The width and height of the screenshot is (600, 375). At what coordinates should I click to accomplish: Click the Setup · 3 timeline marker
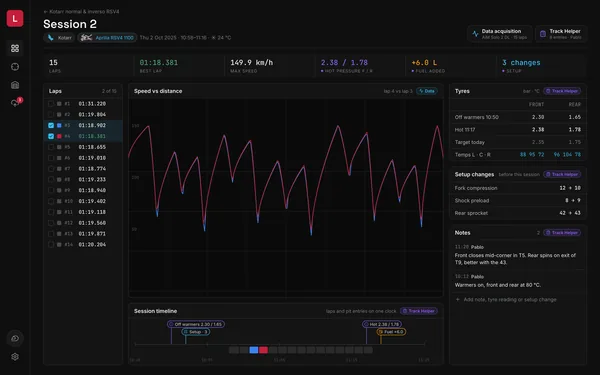(x=196, y=332)
